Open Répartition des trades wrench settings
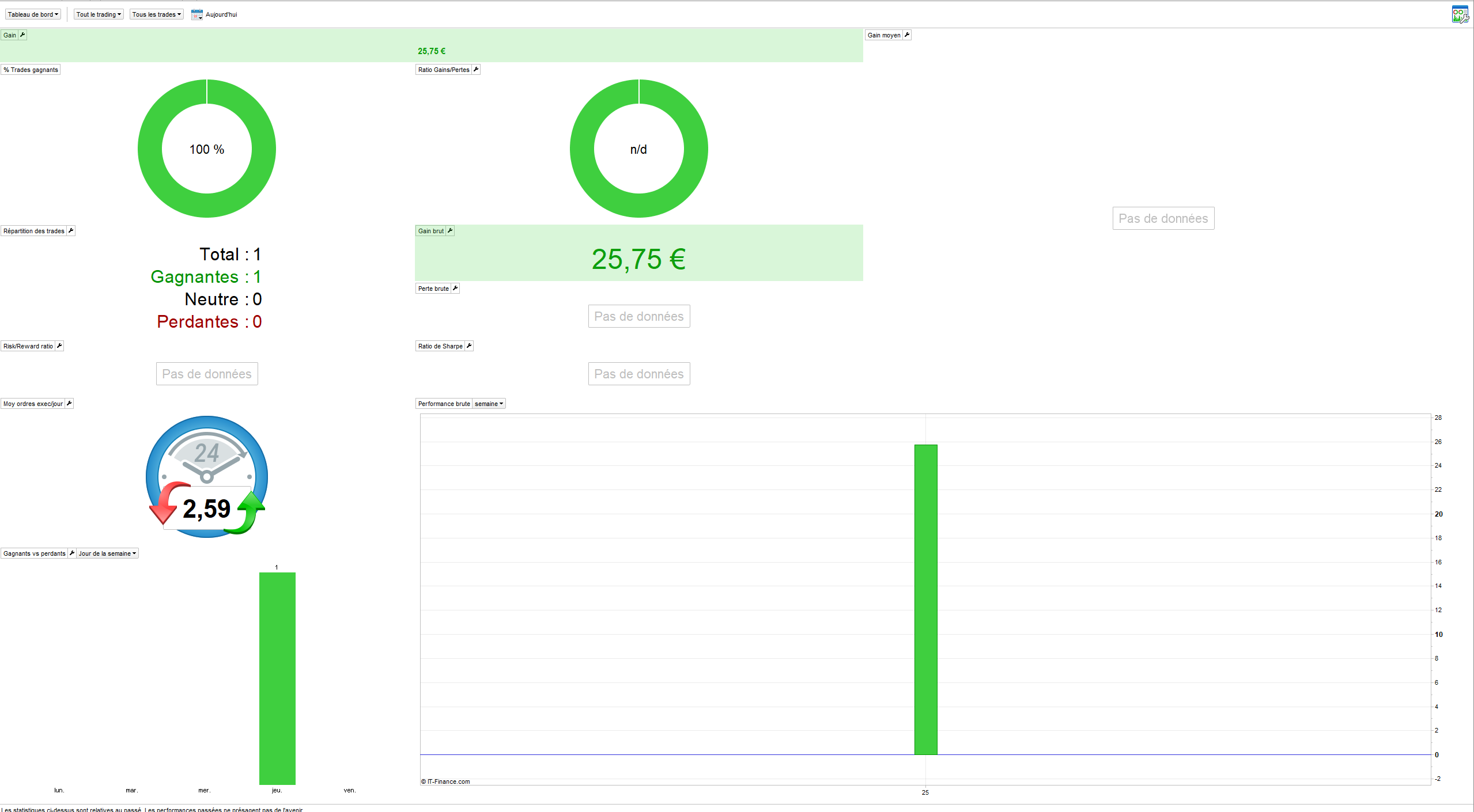The image size is (1474, 812). [71, 231]
